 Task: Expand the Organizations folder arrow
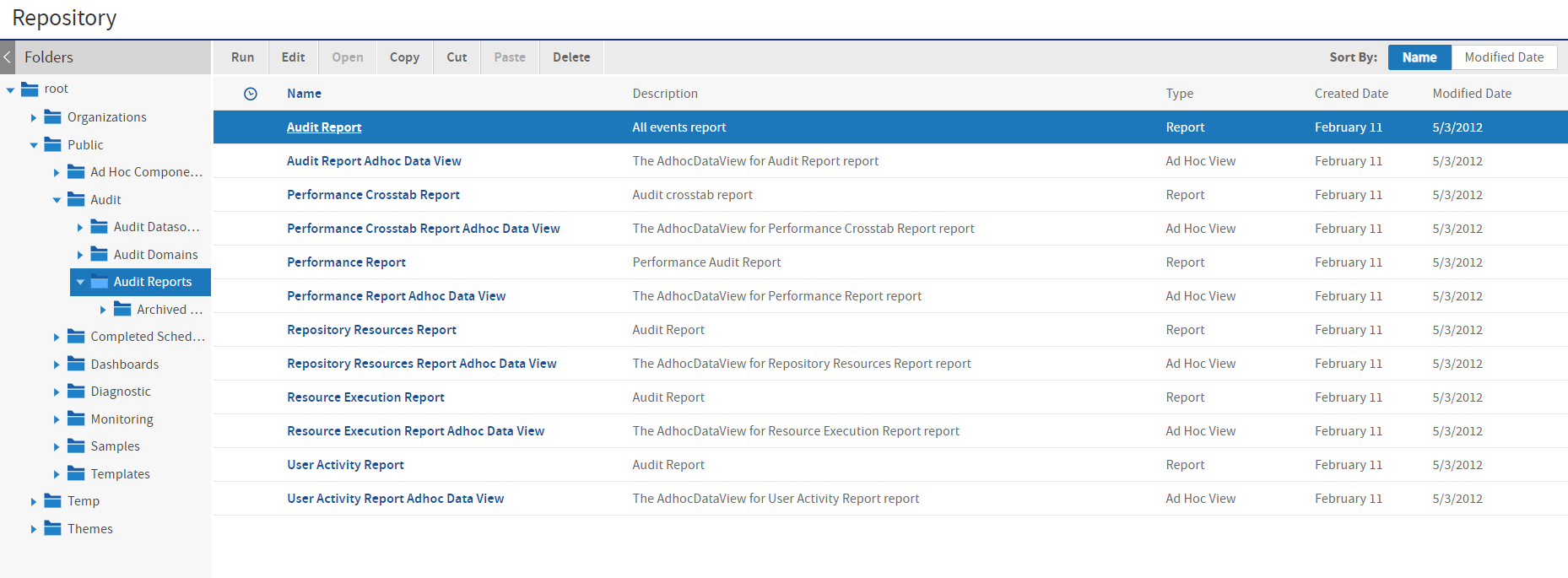[34, 117]
